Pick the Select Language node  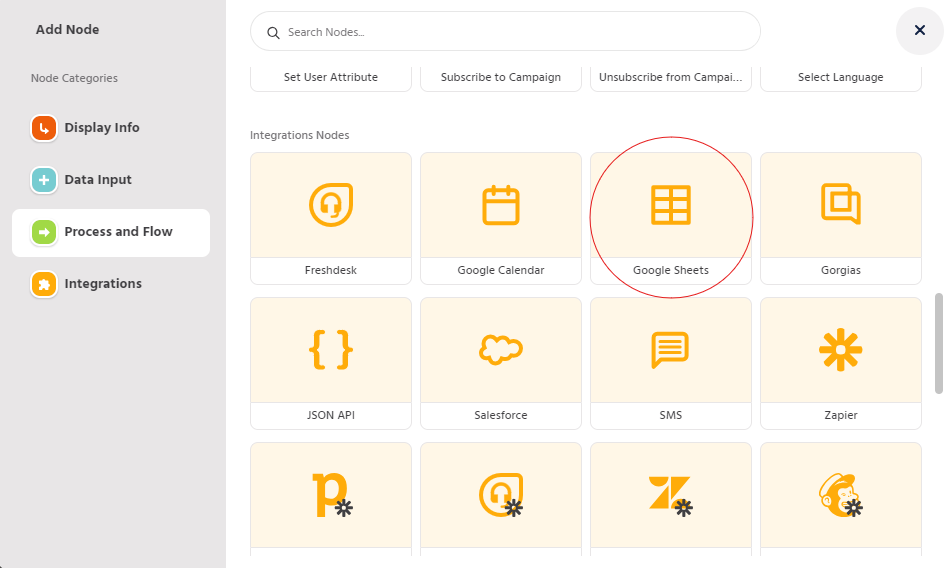click(x=840, y=77)
